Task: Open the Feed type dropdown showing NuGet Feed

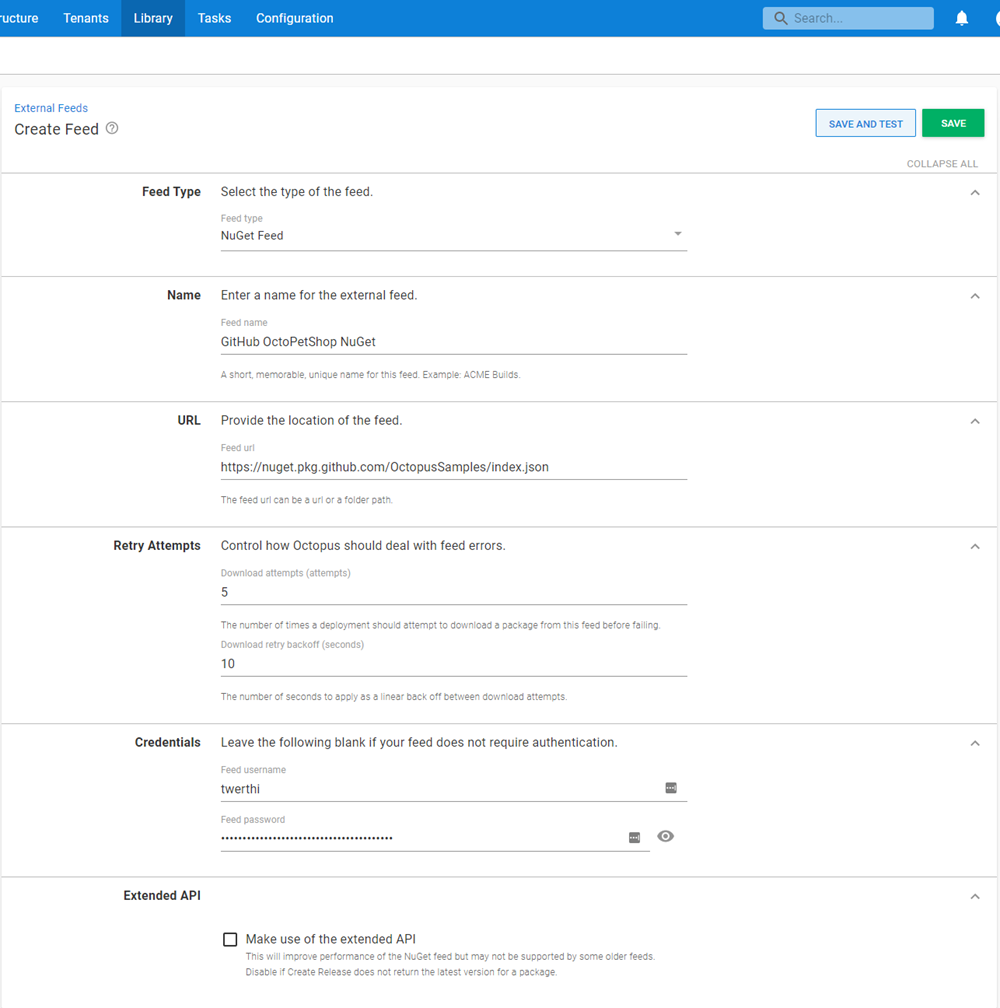Action: (678, 232)
